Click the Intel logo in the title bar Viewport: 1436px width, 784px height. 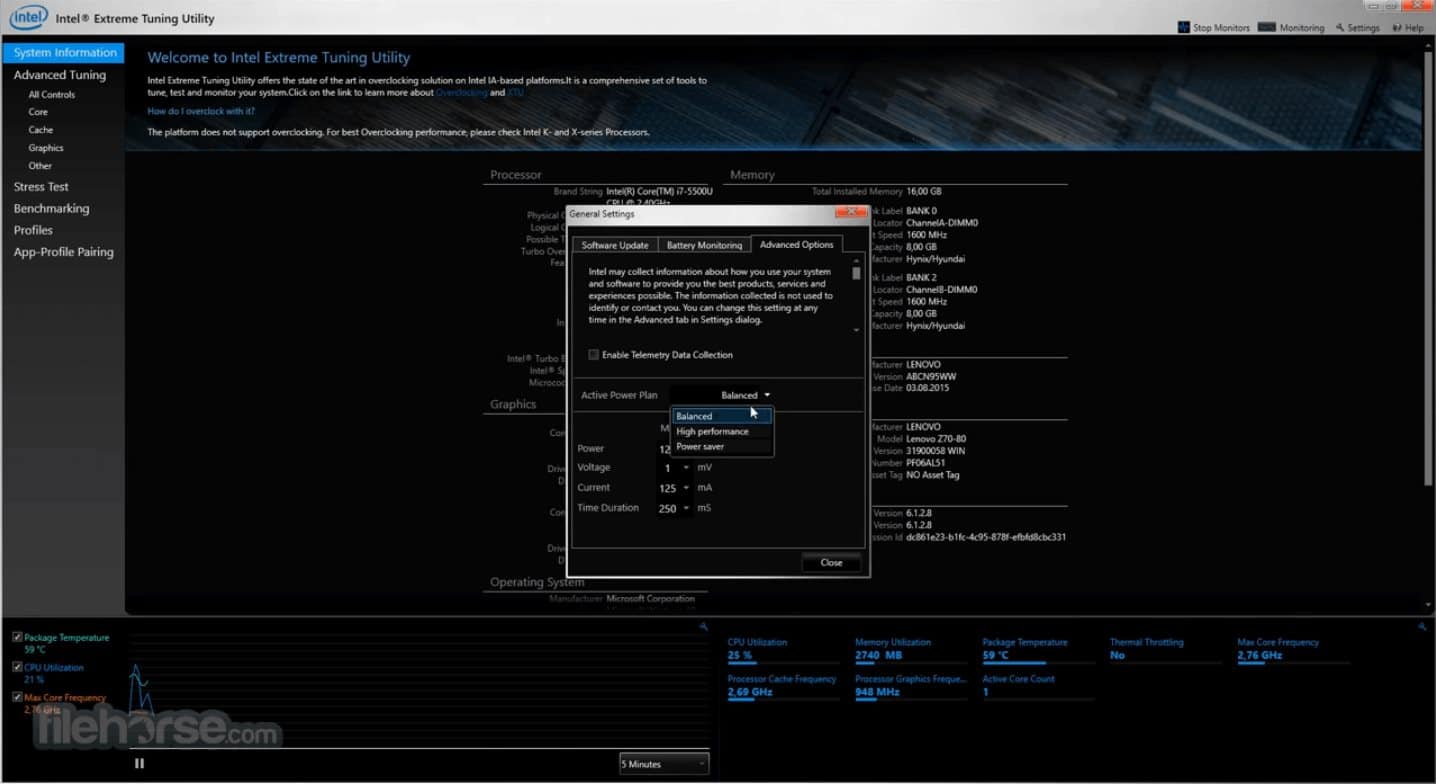click(28, 16)
